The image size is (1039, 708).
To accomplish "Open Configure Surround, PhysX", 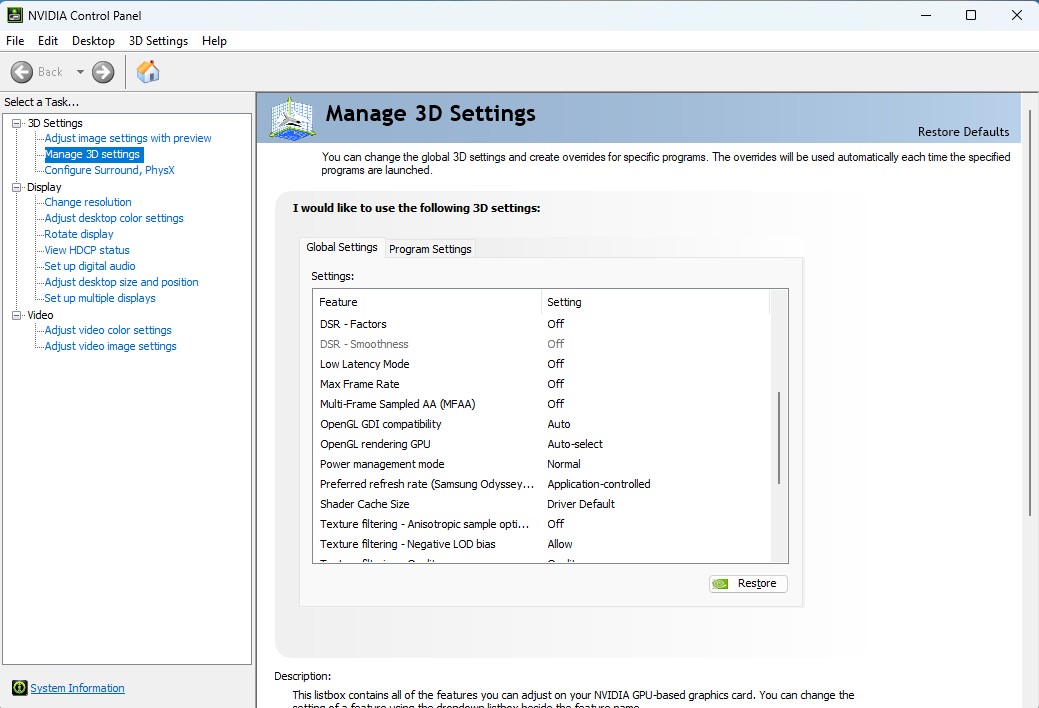I will pyautogui.click(x=109, y=170).
